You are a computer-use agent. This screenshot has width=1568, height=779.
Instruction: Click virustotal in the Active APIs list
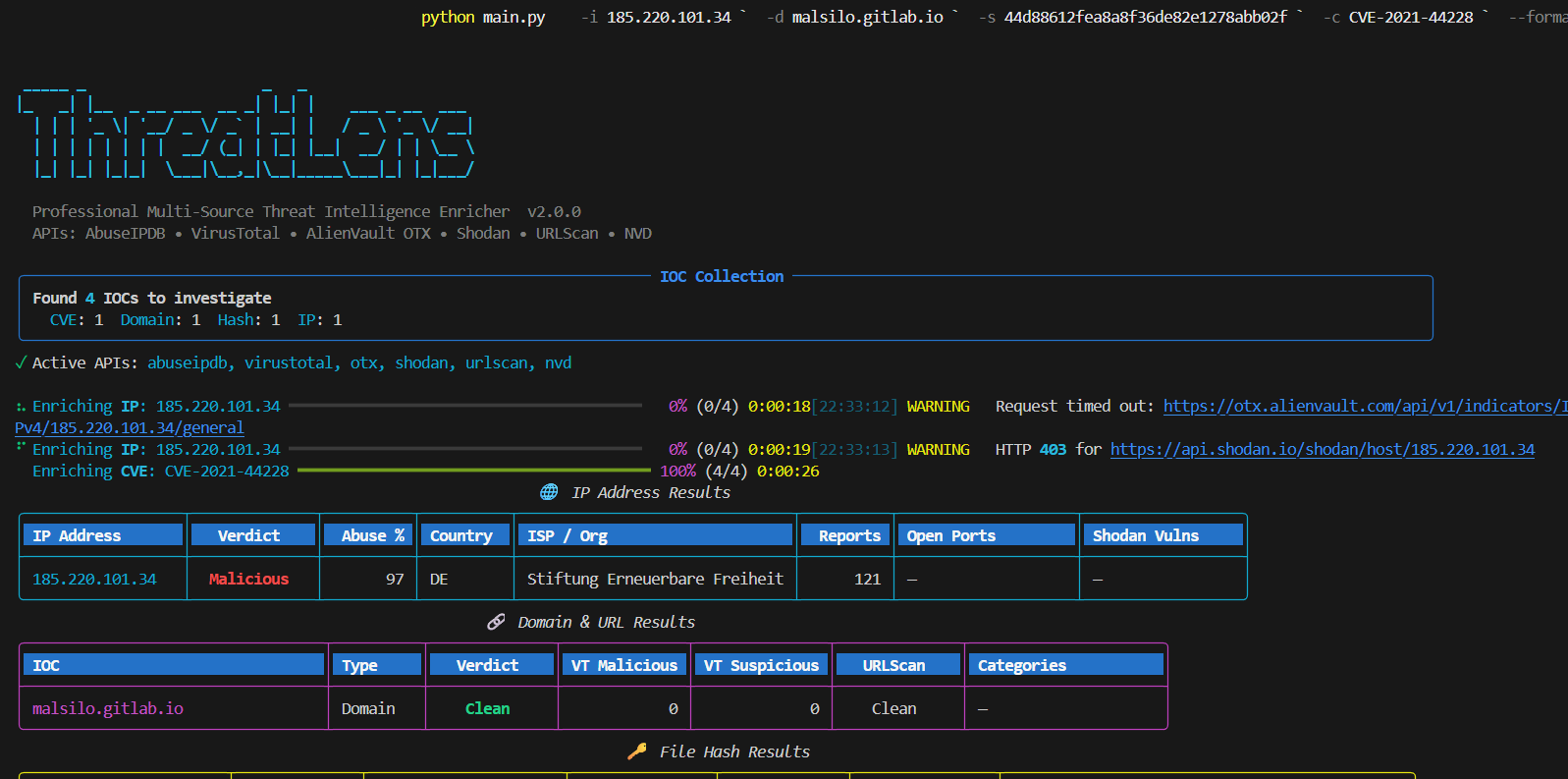tap(289, 362)
